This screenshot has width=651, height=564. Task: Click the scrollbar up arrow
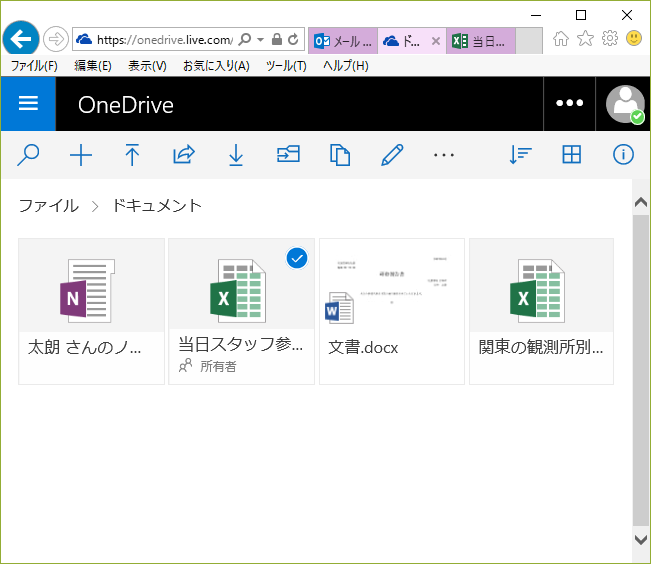pyautogui.click(x=641, y=202)
